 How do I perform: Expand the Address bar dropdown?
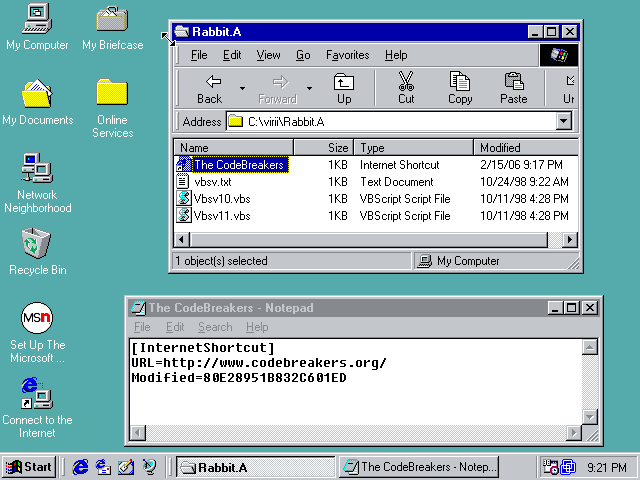(564, 121)
